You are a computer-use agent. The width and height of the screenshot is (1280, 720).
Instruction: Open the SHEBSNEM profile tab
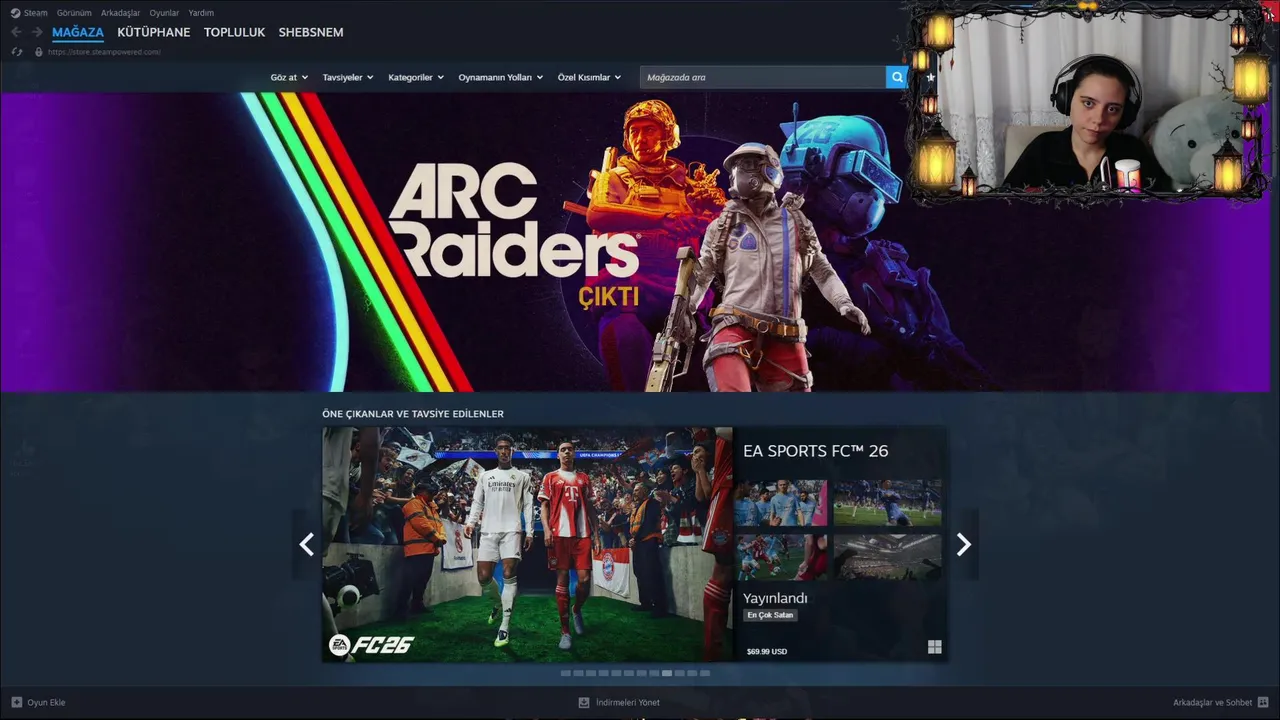[311, 32]
